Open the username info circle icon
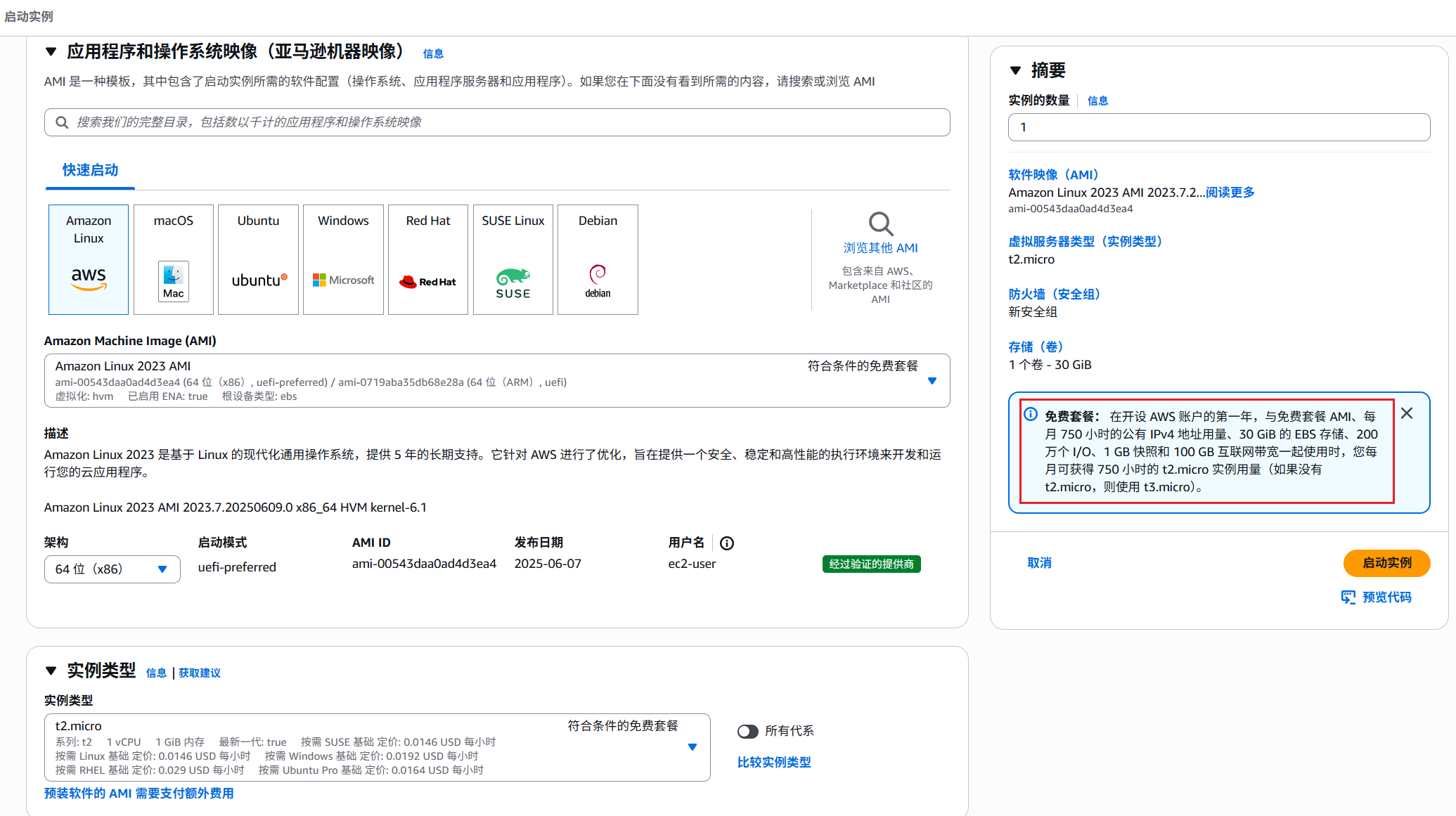The image size is (1456, 816). click(727, 543)
